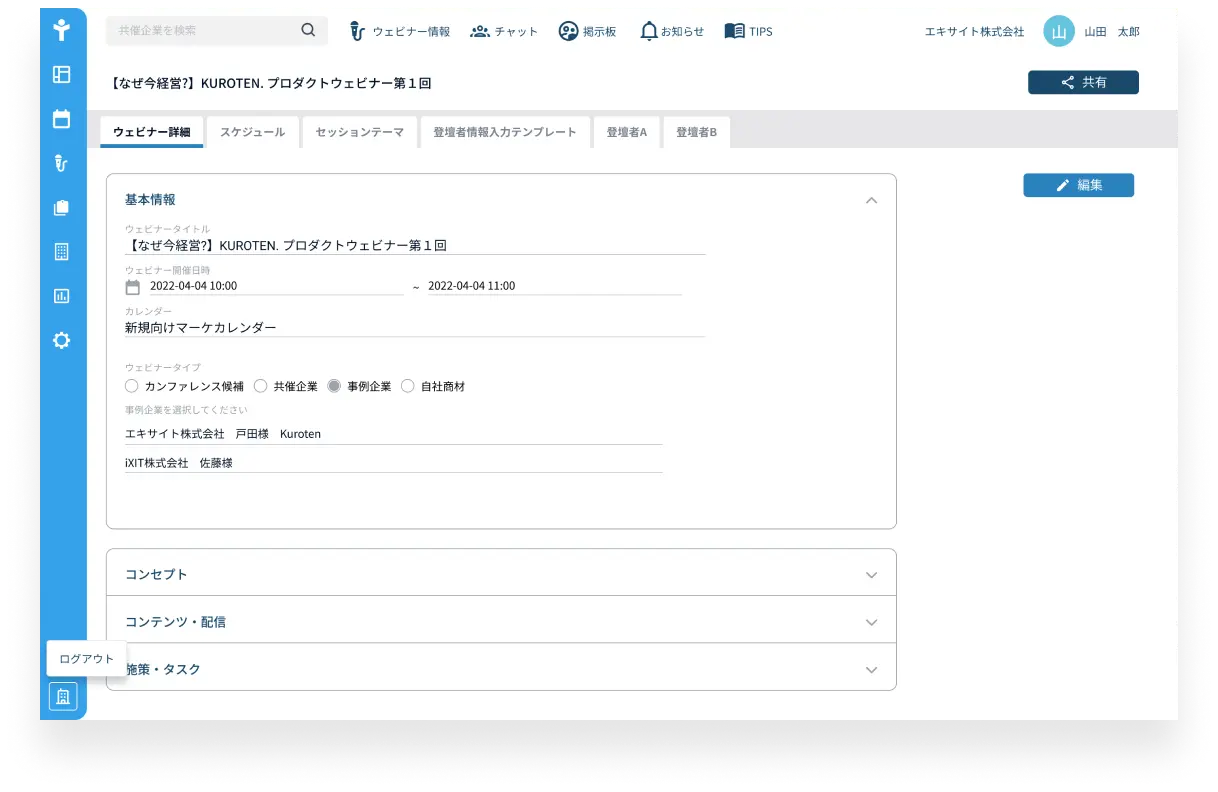Select the 事例企業 radio button
Image resolution: width=1218 pixels, height=792 pixels.
335,386
